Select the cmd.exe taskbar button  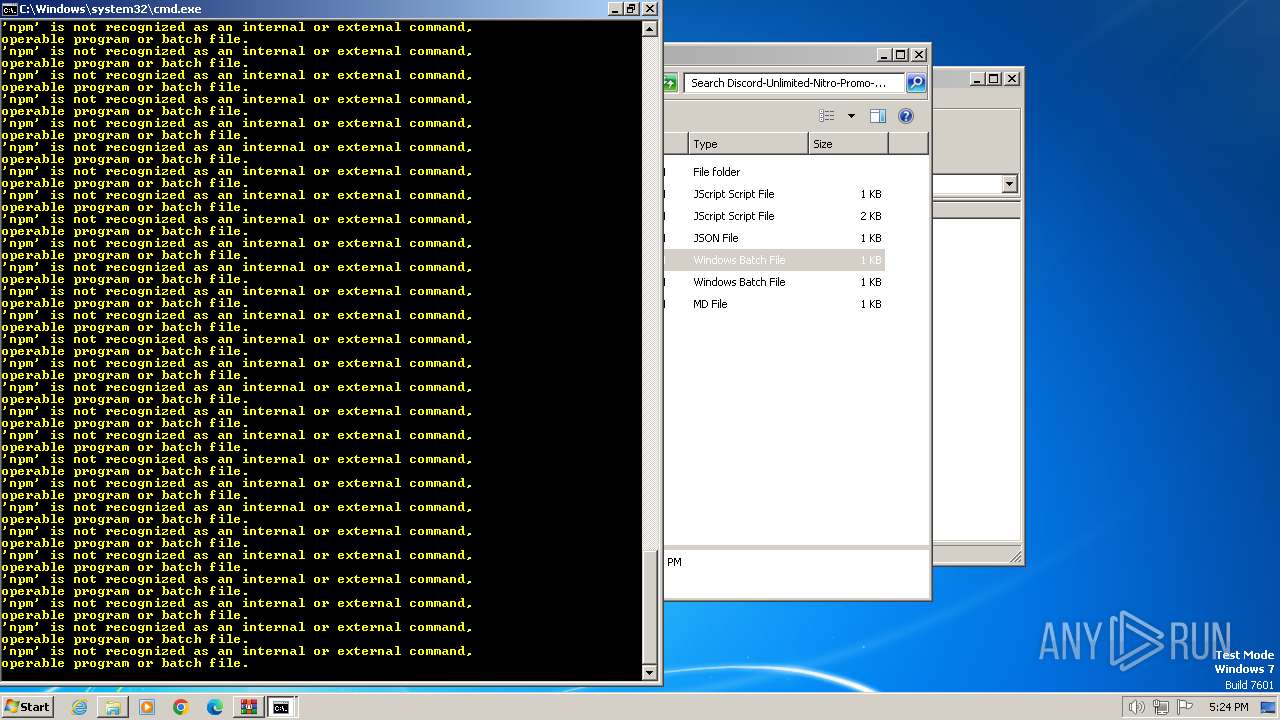(x=281, y=707)
